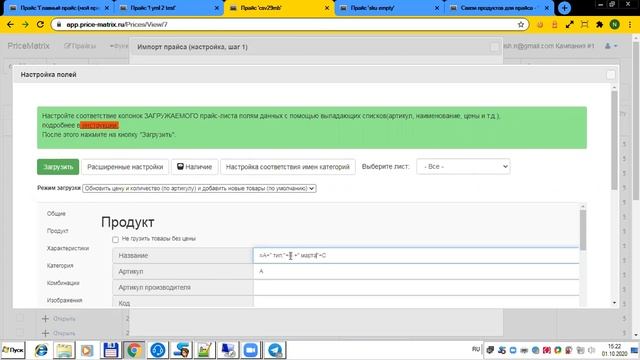This screenshot has height=360, width=640.
Task: Select 'Комбинации' section in side menu
Action: click(x=63, y=283)
